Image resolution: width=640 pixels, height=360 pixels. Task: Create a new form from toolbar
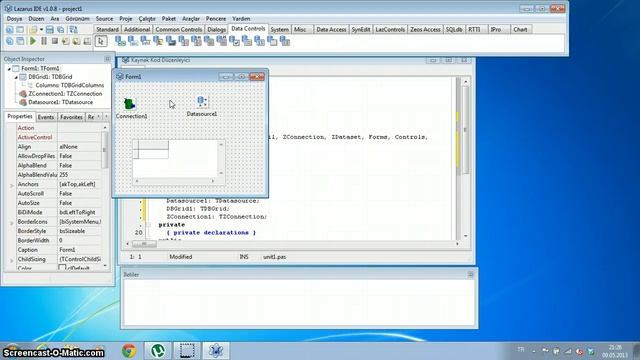pos(20,29)
